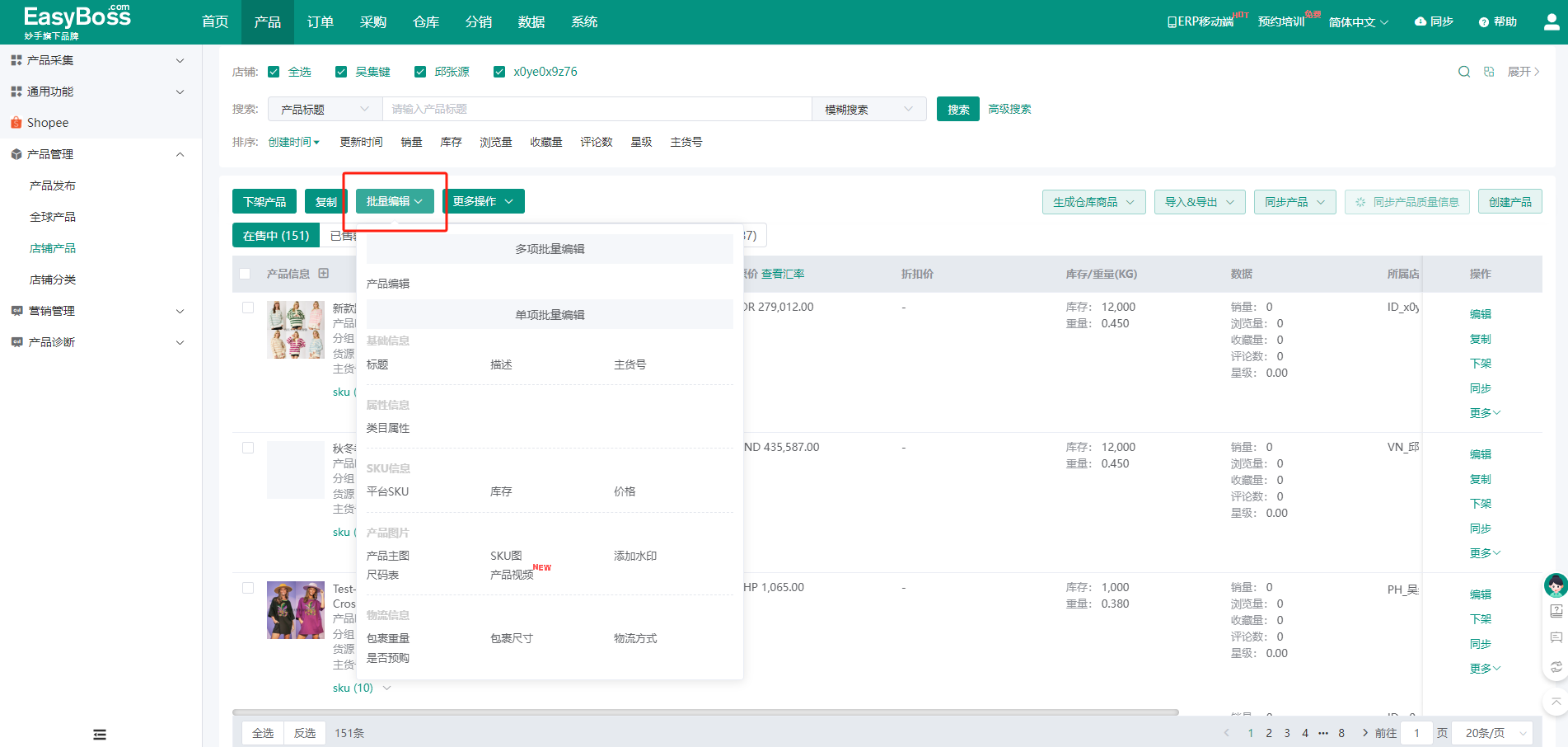Image resolution: width=1568 pixels, height=747 pixels.
Task: Open the 模糊搜索 match type dropdown
Action: 869,109
